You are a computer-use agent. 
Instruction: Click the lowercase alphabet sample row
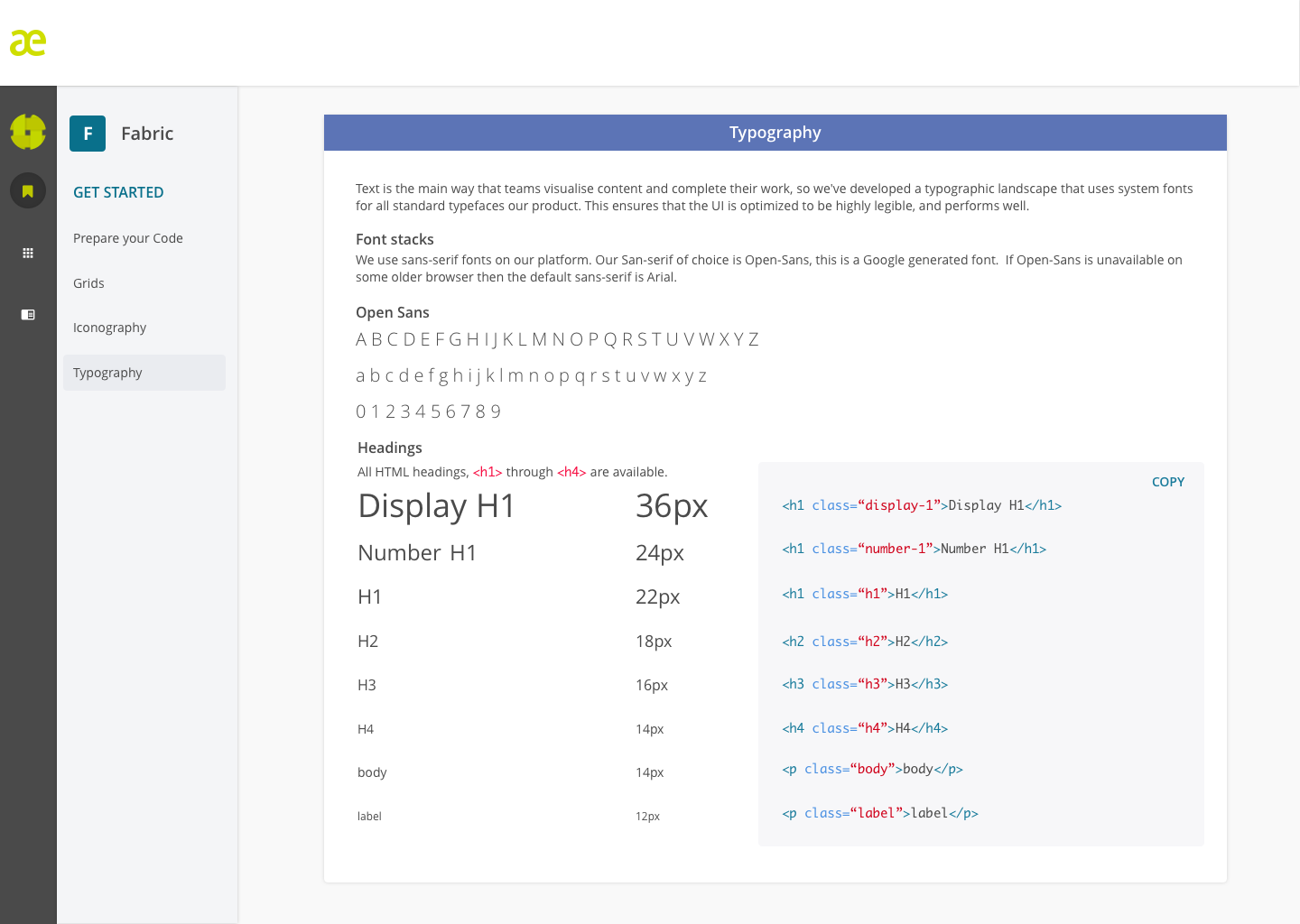pos(532,375)
